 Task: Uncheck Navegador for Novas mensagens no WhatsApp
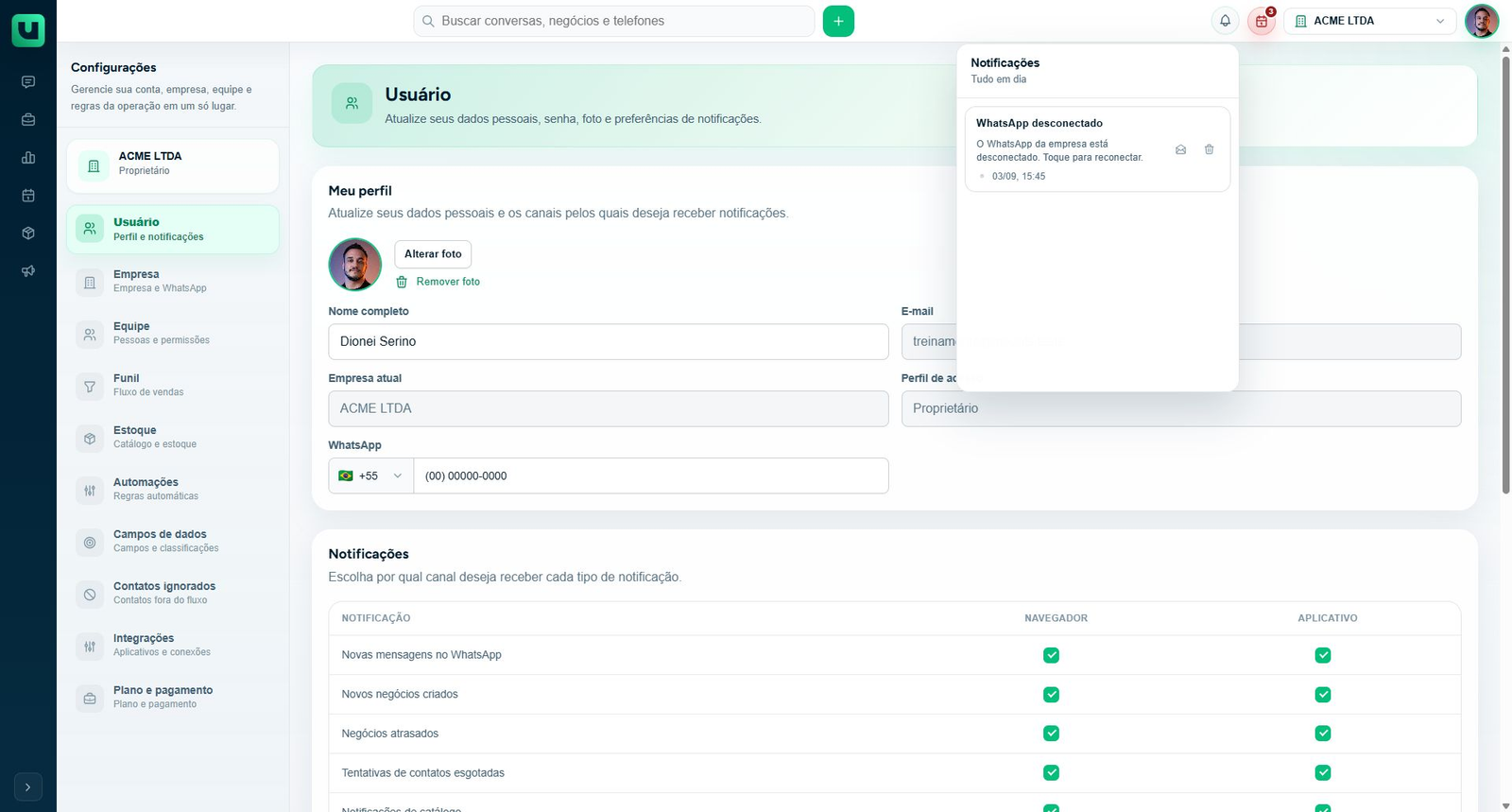(1051, 655)
